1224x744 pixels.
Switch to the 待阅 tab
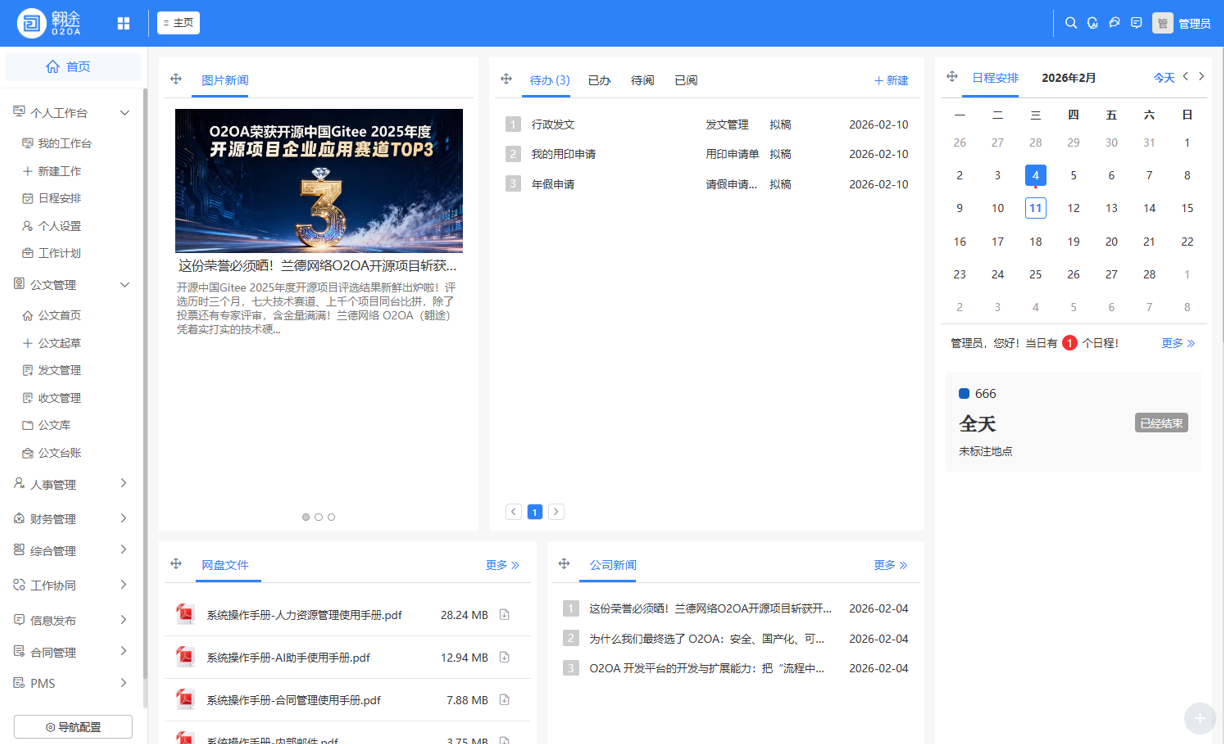(642, 80)
